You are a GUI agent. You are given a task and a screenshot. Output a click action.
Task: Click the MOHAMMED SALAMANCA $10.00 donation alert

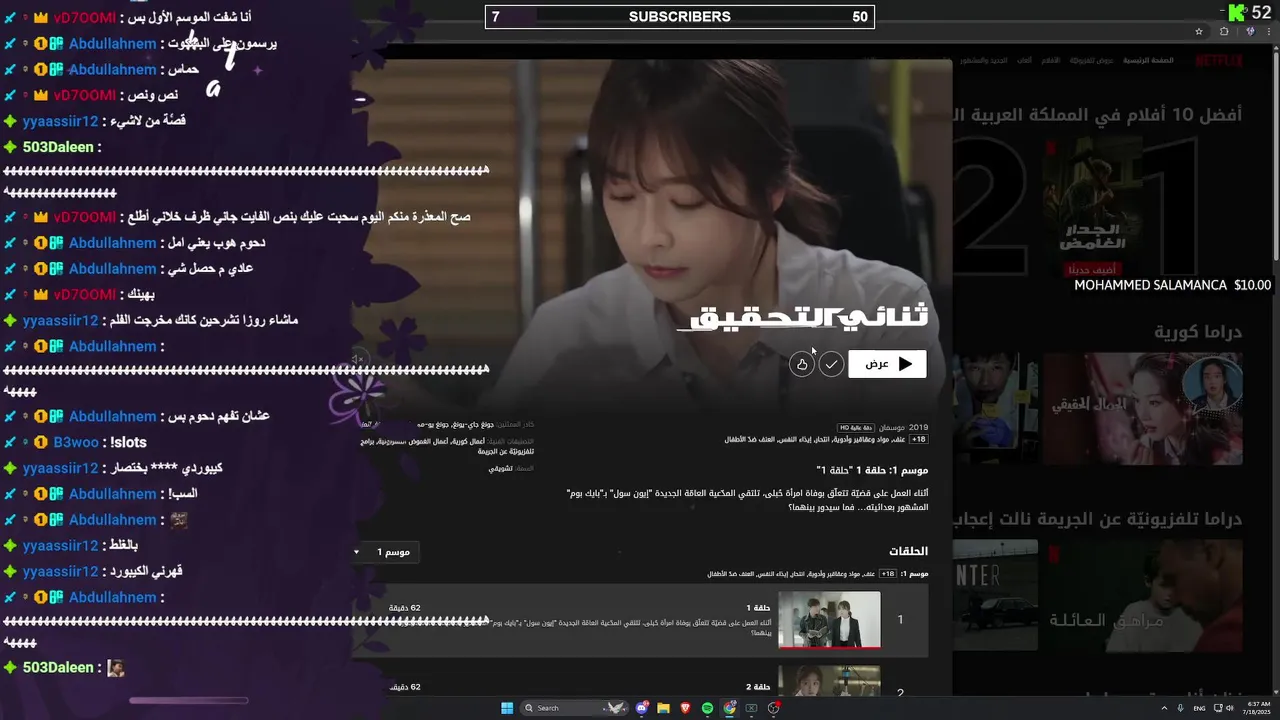coord(1172,285)
